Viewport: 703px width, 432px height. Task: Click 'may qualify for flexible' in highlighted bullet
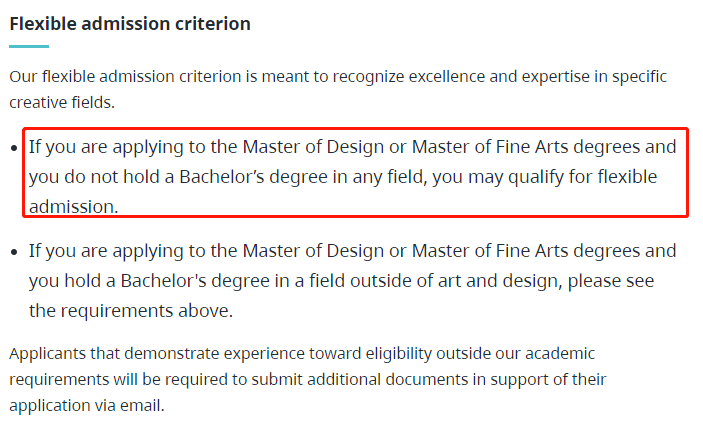click(x=563, y=177)
